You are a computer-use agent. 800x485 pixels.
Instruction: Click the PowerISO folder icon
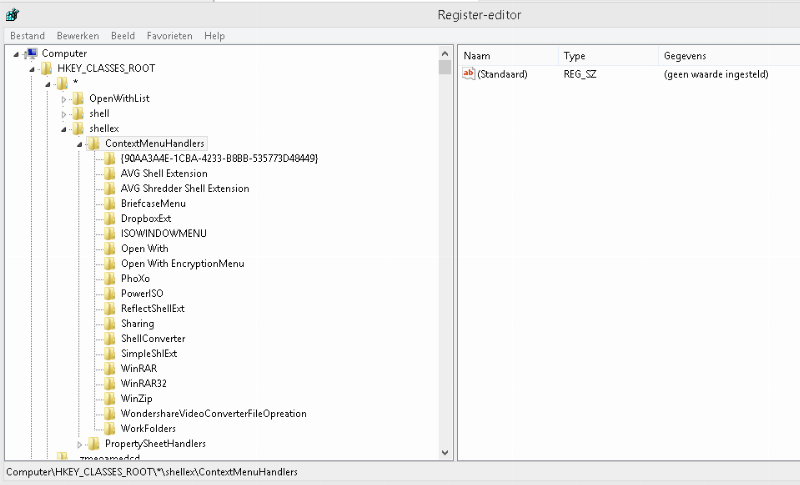[x=110, y=293]
